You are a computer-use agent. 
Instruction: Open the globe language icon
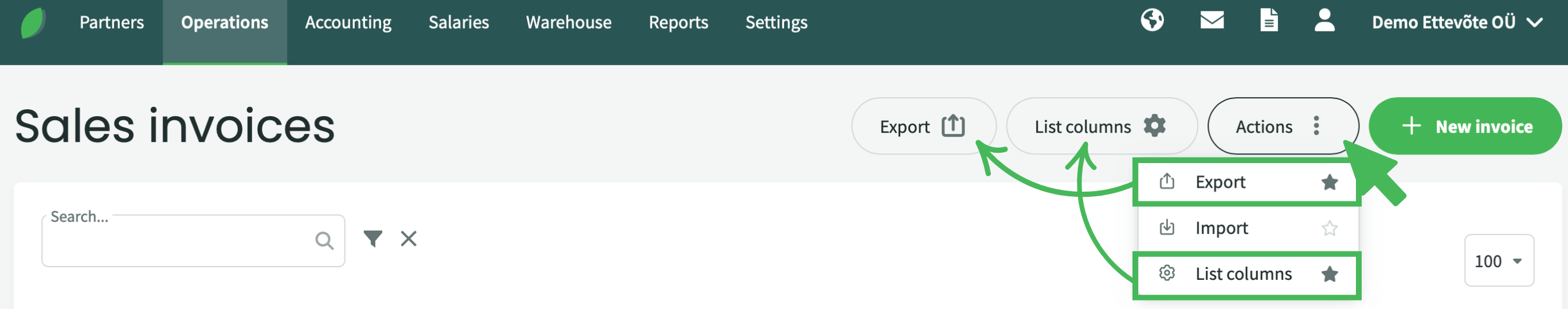tap(1152, 20)
